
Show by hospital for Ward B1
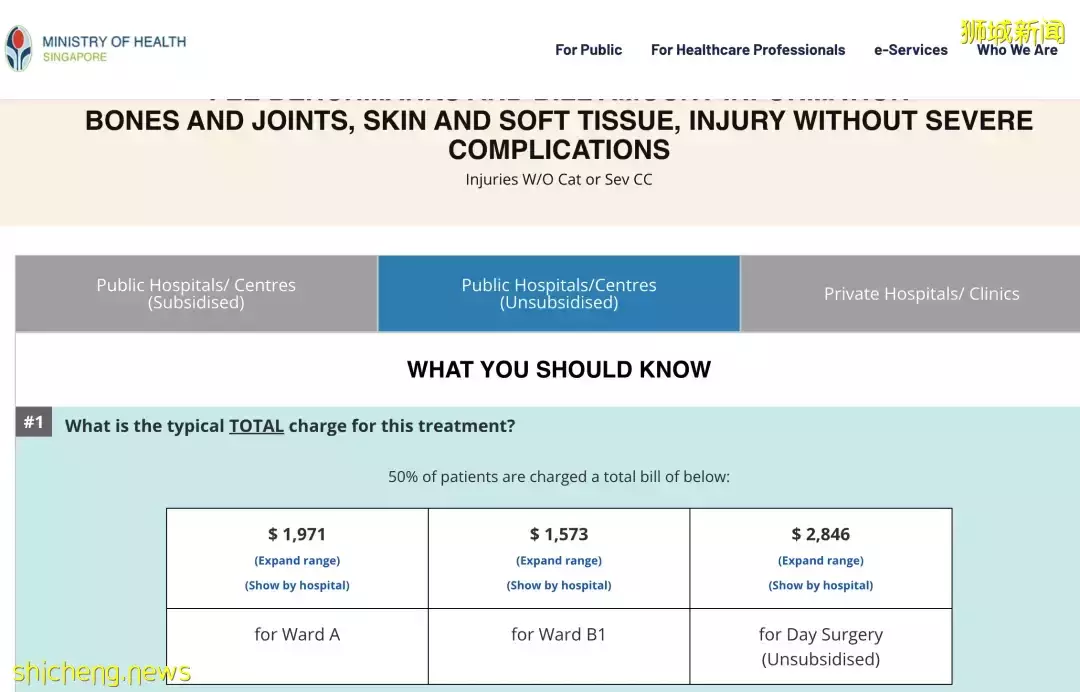pos(558,586)
